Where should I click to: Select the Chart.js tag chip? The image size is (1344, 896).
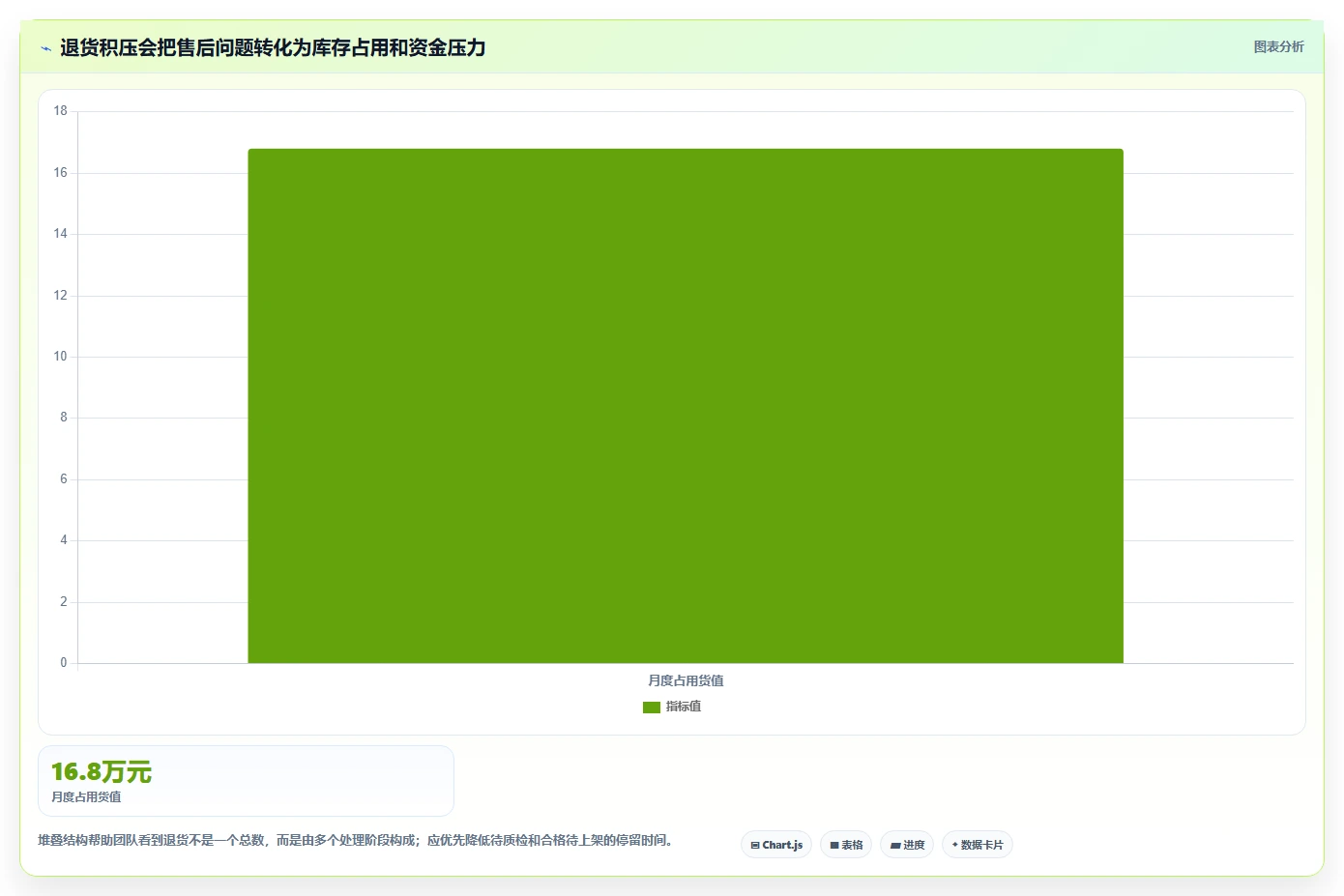[x=776, y=845]
